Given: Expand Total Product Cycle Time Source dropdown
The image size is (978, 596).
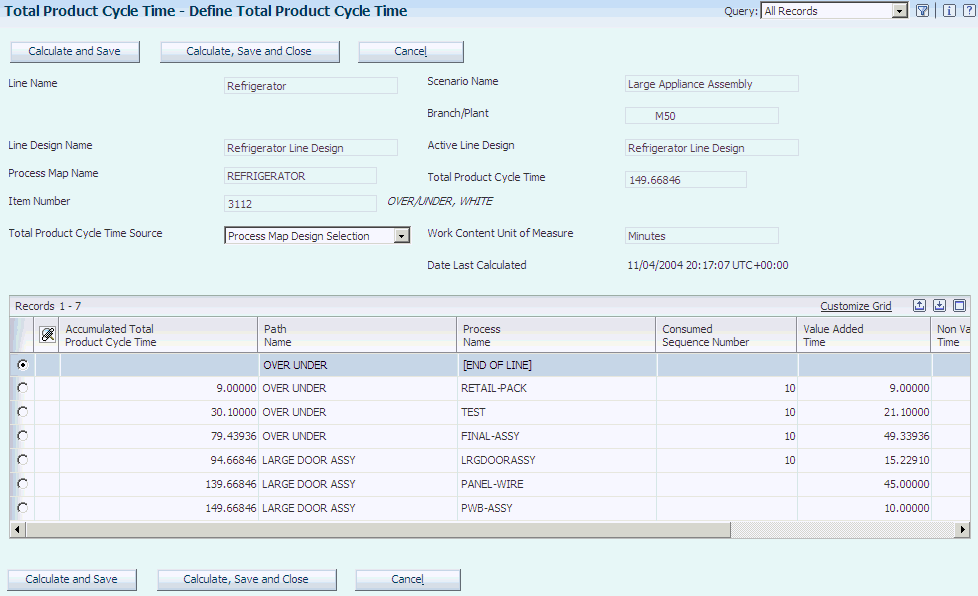Looking at the screenshot, I should click(401, 236).
